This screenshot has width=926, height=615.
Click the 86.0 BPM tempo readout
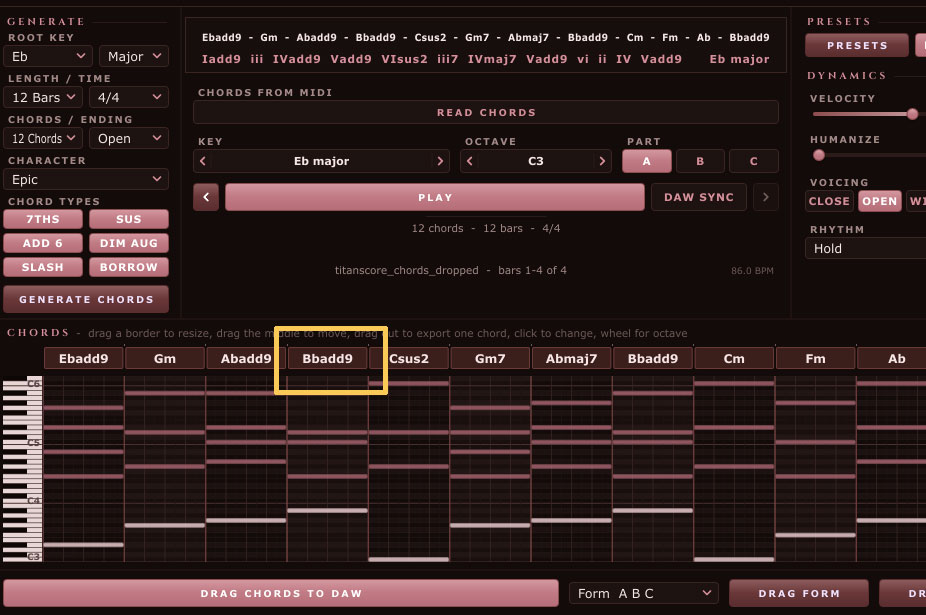pyautogui.click(x=752, y=271)
